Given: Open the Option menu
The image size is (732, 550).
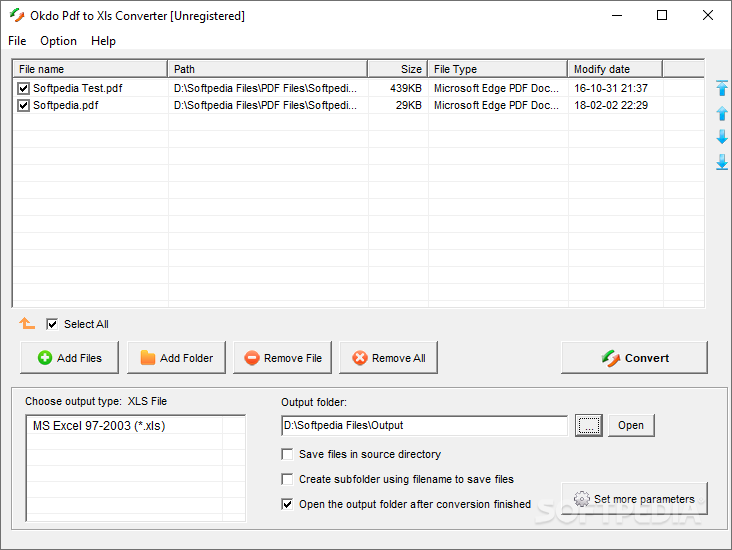Looking at the screenshot, I should 58,41.
